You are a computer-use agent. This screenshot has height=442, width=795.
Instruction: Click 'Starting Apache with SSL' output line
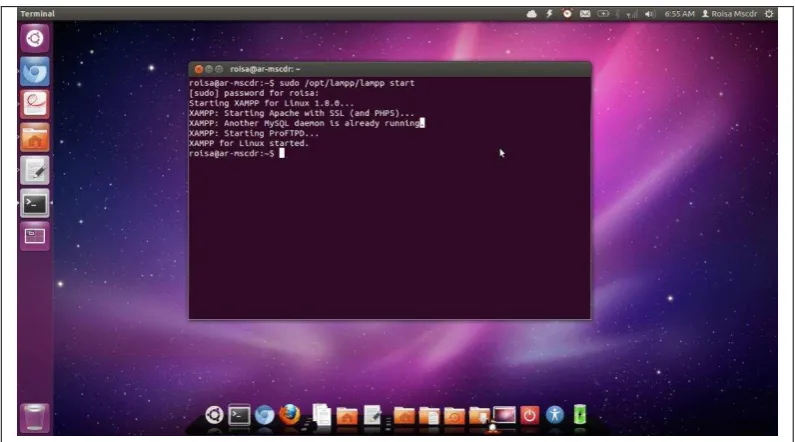302,113
